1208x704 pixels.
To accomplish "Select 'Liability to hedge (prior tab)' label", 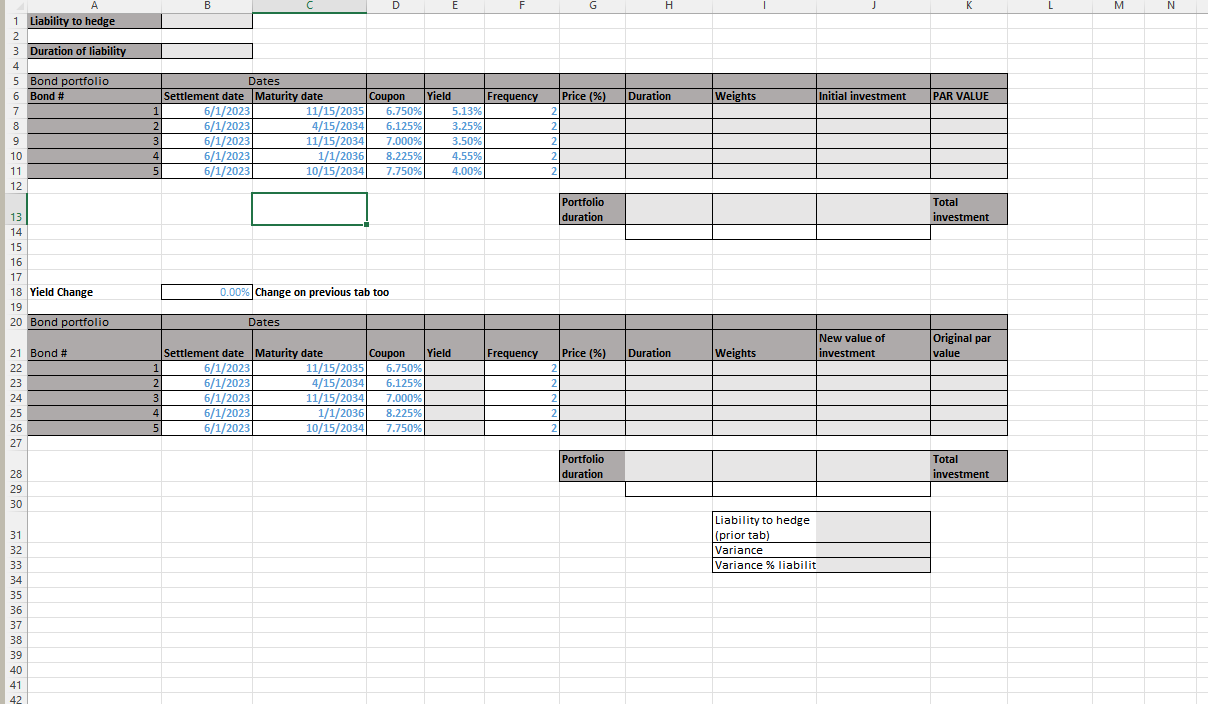I will point(765,527).
